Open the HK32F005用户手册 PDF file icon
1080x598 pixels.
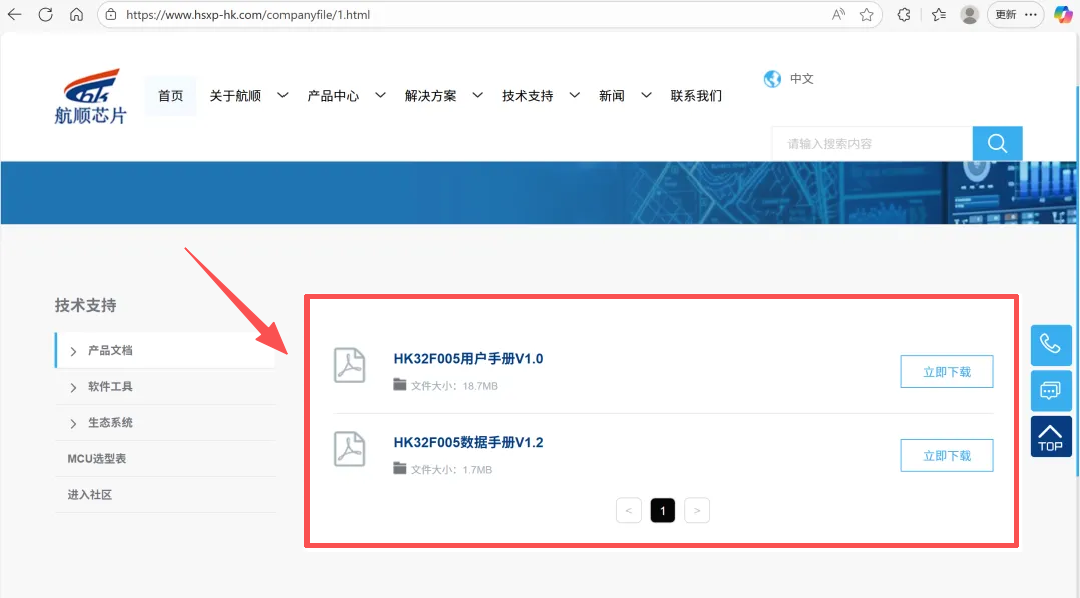click(x=348, y=366)
